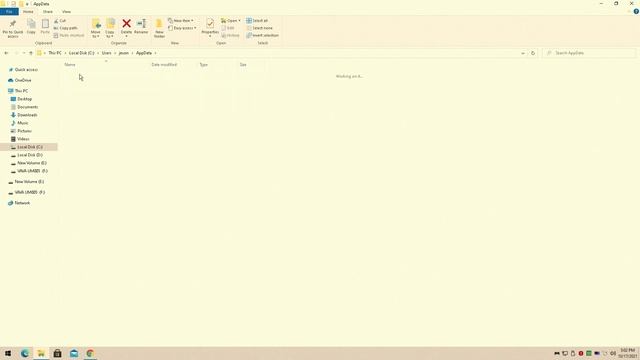This screenshot has width=640, height=360.
Task: Open the Windows Start menu
Action: [x=8, y=353]
